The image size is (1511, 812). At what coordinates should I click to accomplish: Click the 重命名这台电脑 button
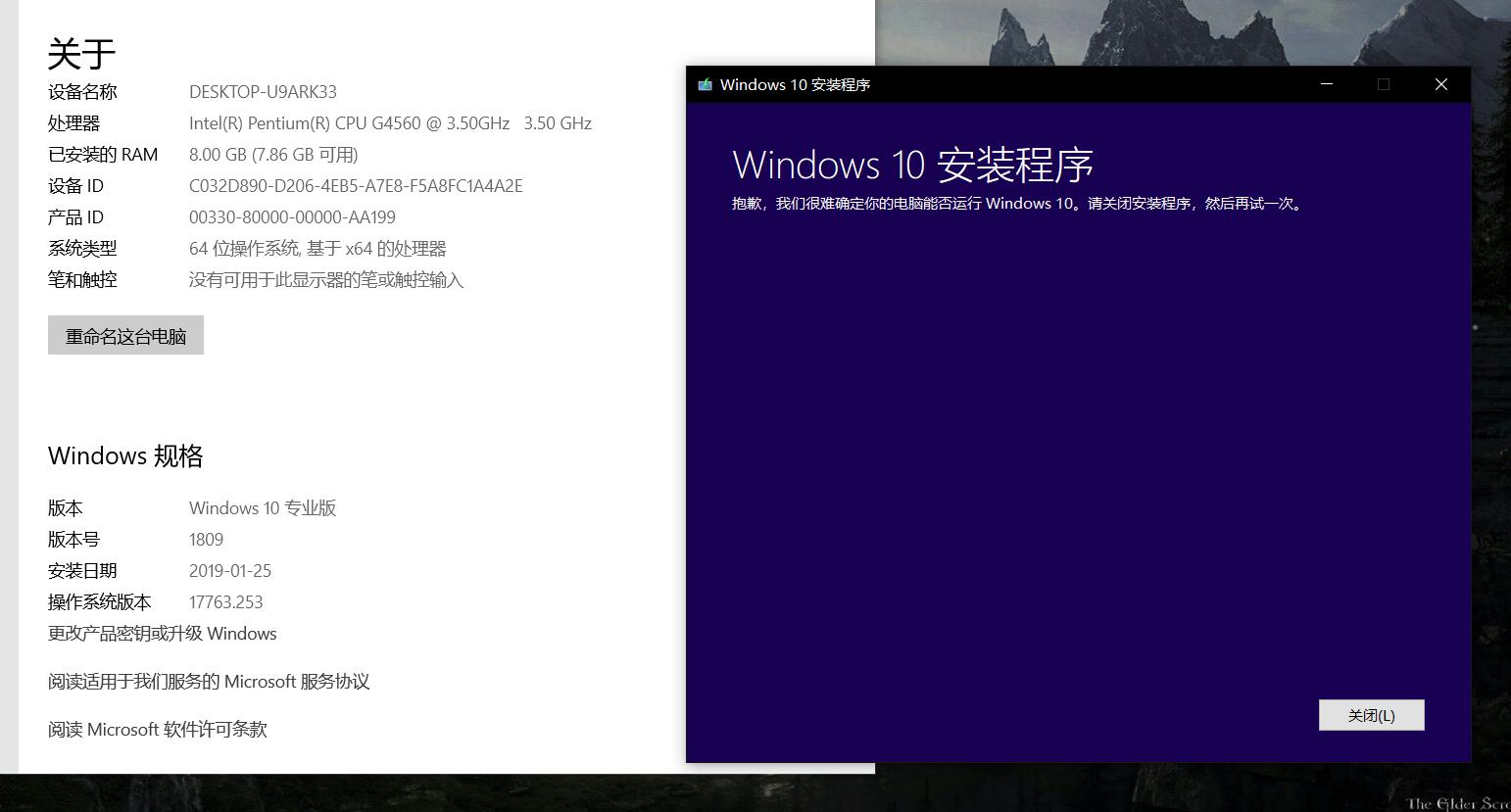125,336
